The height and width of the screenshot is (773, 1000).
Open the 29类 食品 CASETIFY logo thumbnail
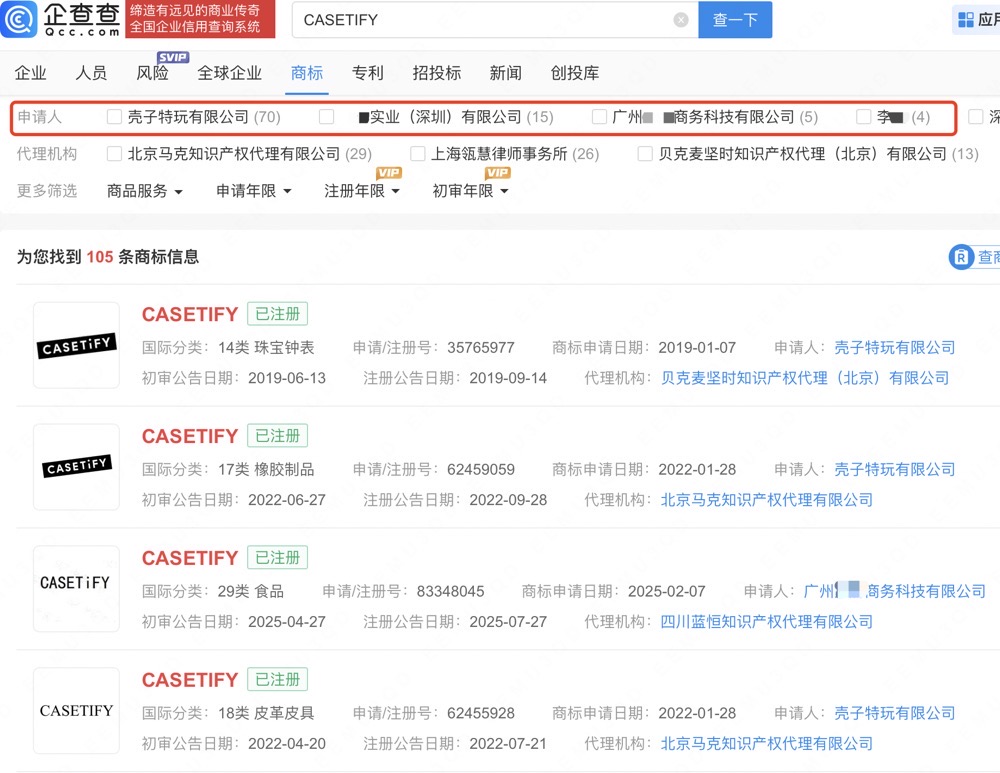76,589
